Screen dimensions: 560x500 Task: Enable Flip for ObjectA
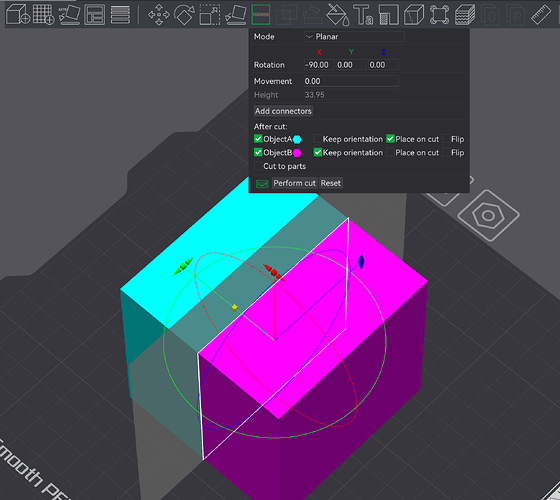pyautogui.click(x=446, y=139)
